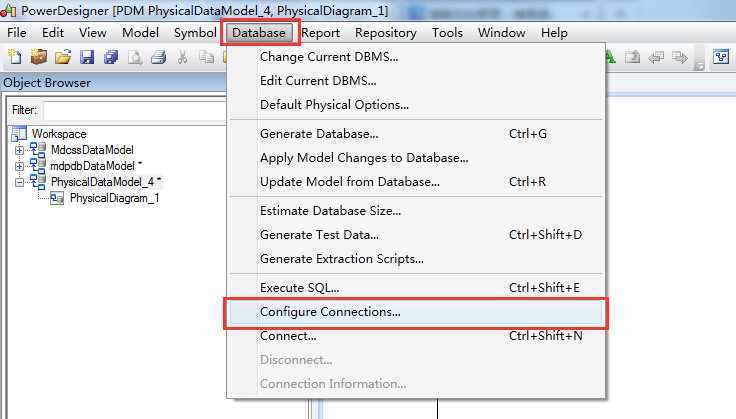Click the Print toolbar icon

point(159,57)
